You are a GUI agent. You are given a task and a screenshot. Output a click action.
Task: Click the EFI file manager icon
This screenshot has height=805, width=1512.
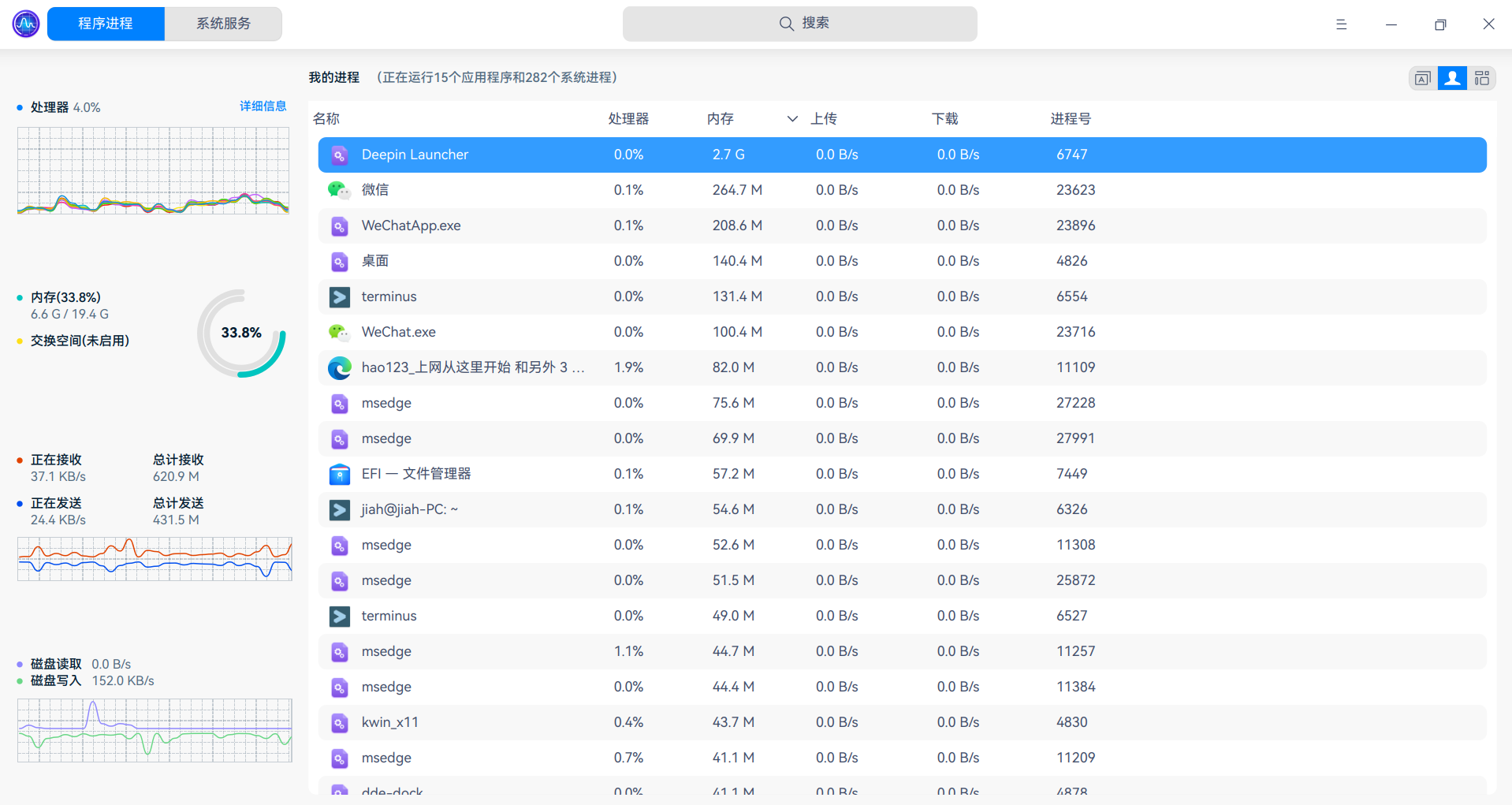tap(339, 474)
